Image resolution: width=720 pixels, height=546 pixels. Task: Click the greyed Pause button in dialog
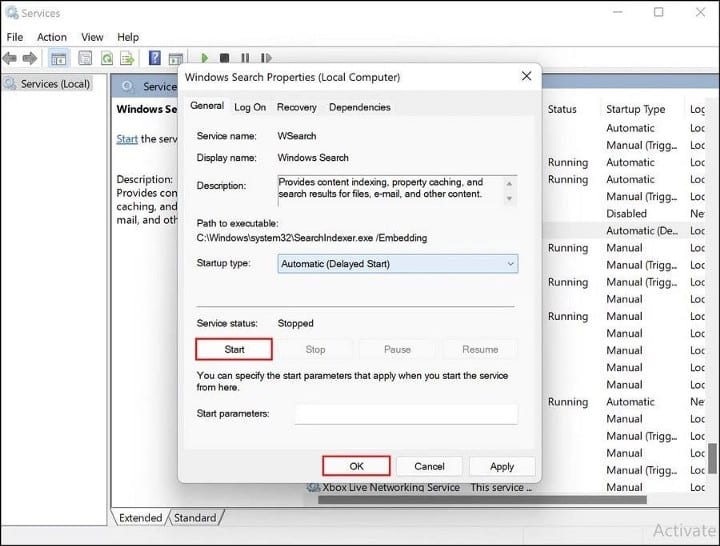coord(397,349)
